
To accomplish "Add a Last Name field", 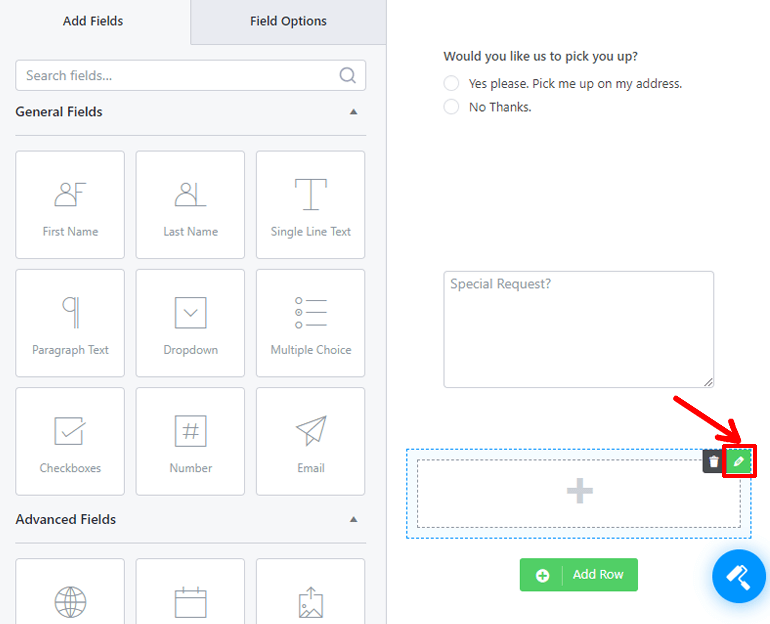I will pos(190,204).
